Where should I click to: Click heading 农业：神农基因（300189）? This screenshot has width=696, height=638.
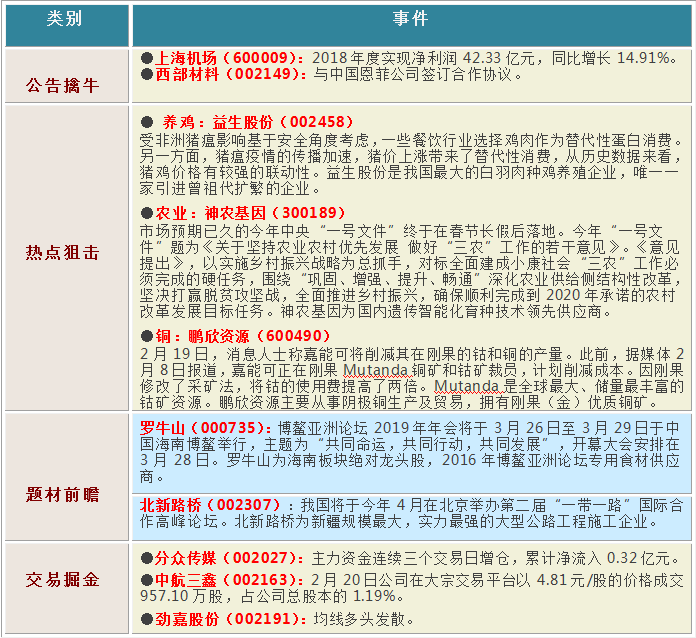[x=250, y=213]
